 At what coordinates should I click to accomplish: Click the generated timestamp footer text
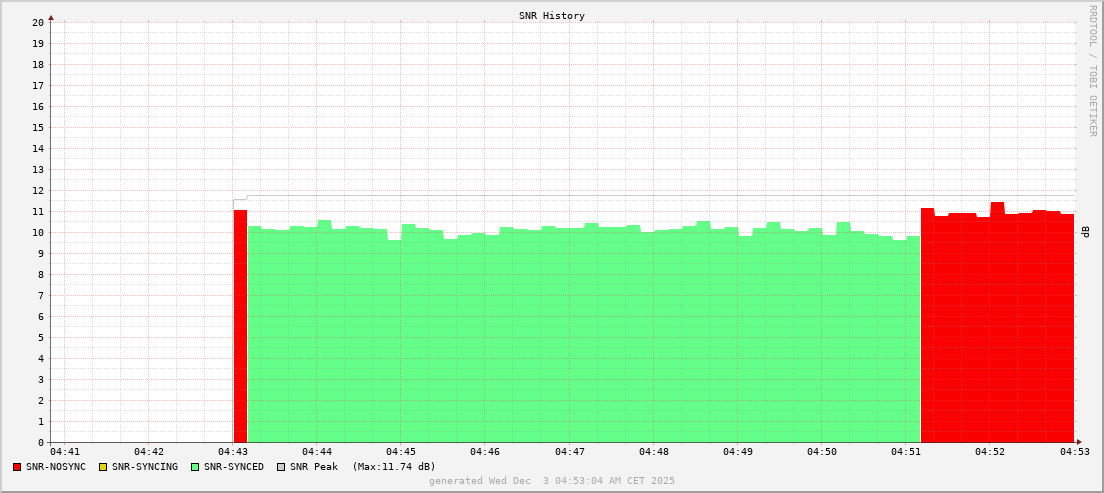552,481
